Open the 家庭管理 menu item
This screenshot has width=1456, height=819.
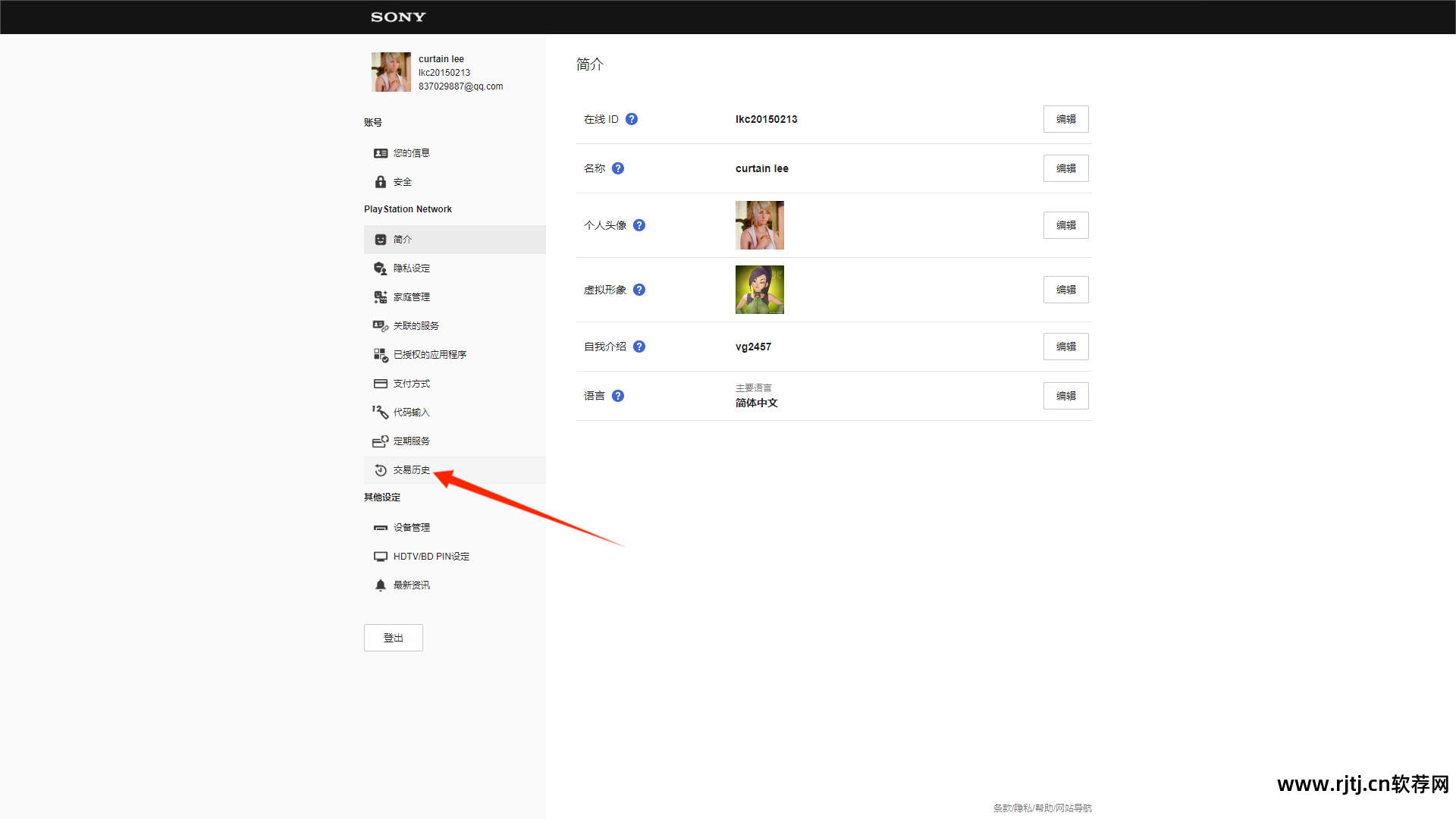click(x=411, y=297)
